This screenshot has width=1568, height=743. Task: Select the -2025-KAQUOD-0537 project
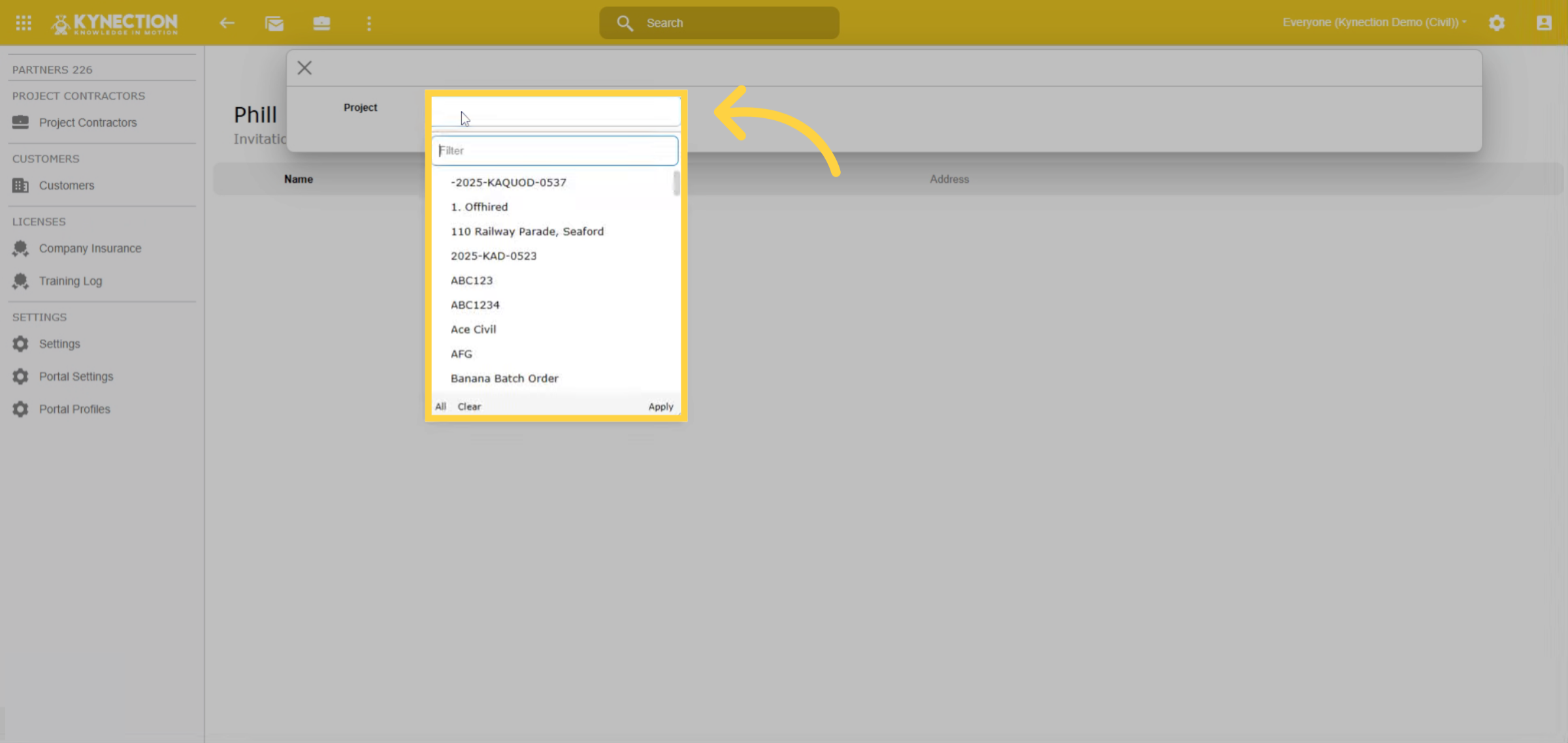508,182
